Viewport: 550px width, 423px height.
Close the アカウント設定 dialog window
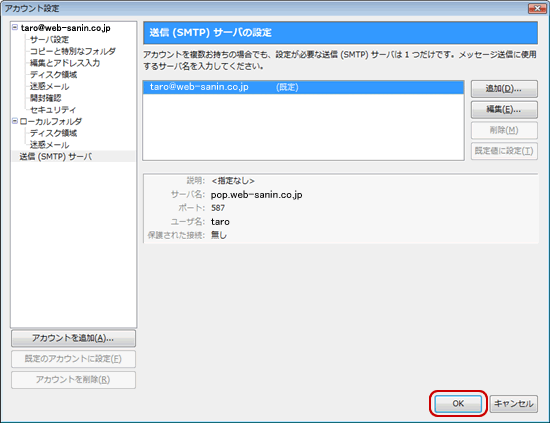coord(537,8)
